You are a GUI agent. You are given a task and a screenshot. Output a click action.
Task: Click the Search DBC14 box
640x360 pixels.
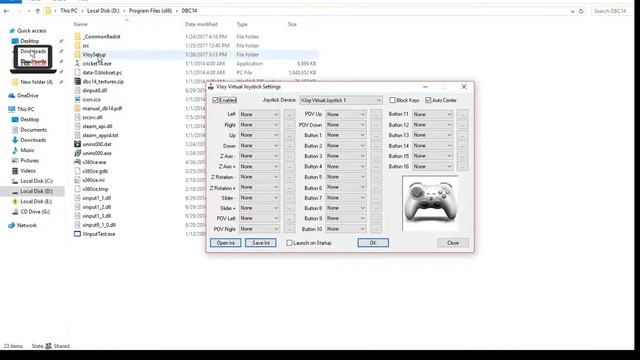611,11
